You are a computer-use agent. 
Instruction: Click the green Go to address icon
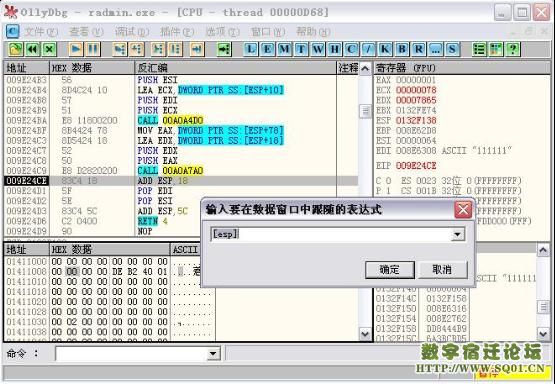(224, 49)
